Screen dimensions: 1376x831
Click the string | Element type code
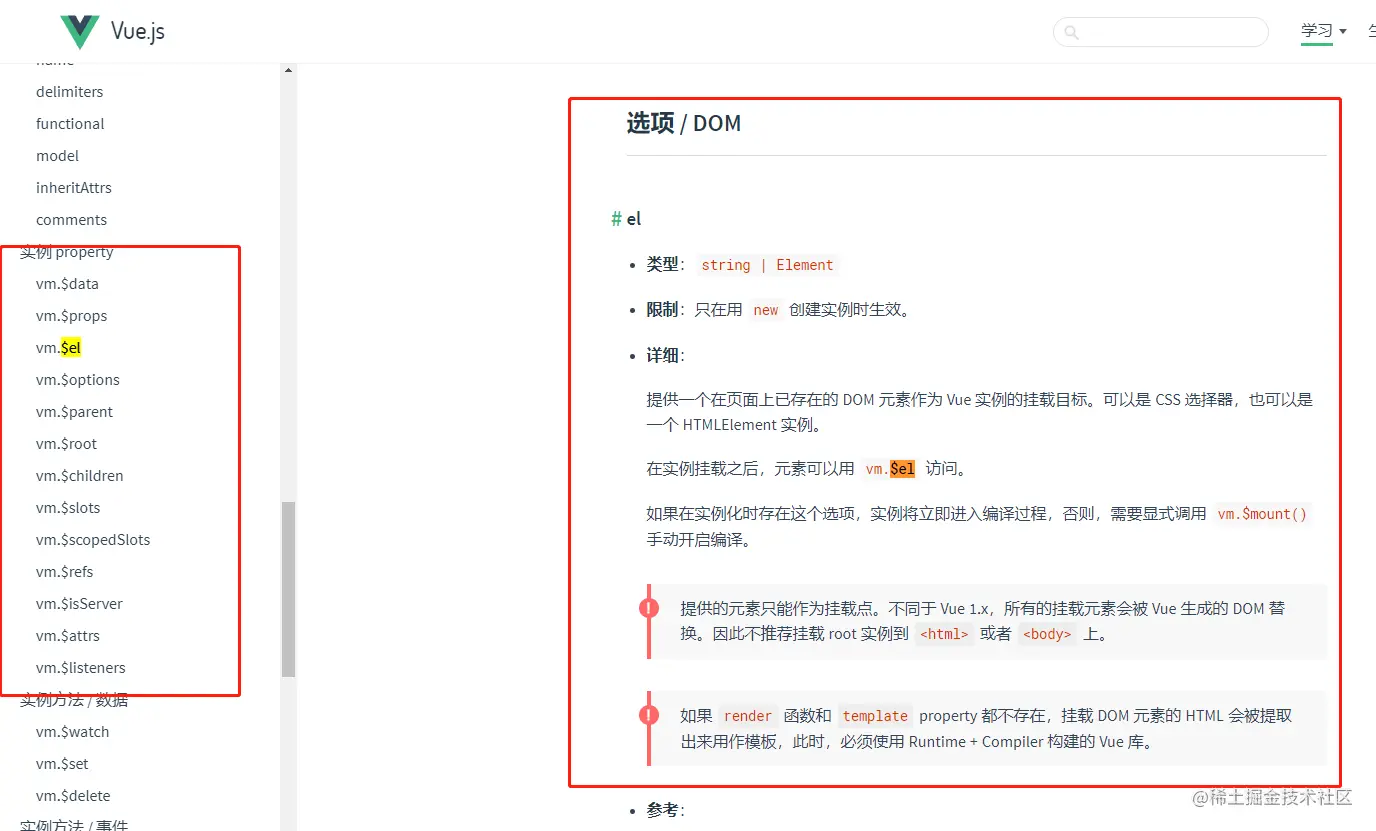pos(767,265)
